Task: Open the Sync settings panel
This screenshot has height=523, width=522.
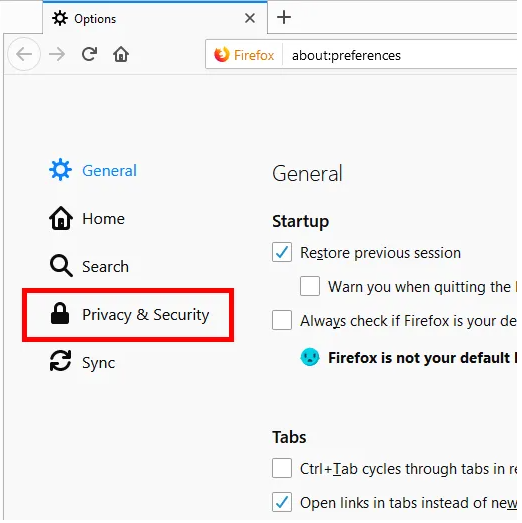Action: pyautogui.click(x=82, y=362)
